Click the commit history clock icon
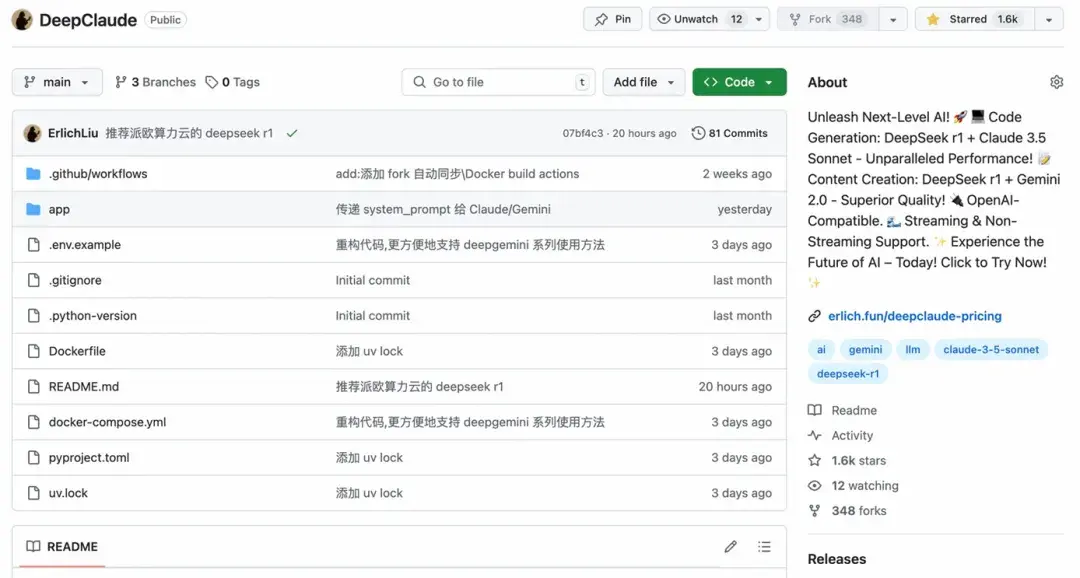 698,132
